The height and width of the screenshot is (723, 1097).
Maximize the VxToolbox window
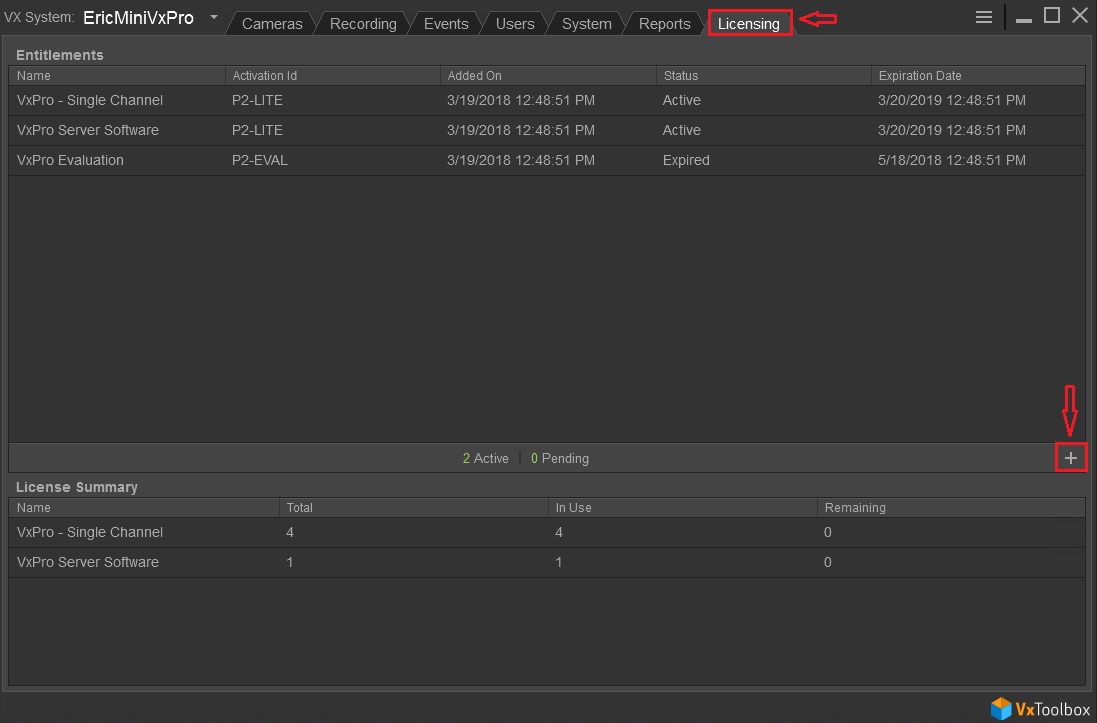pyautogui.click(x=1052, y=15)
